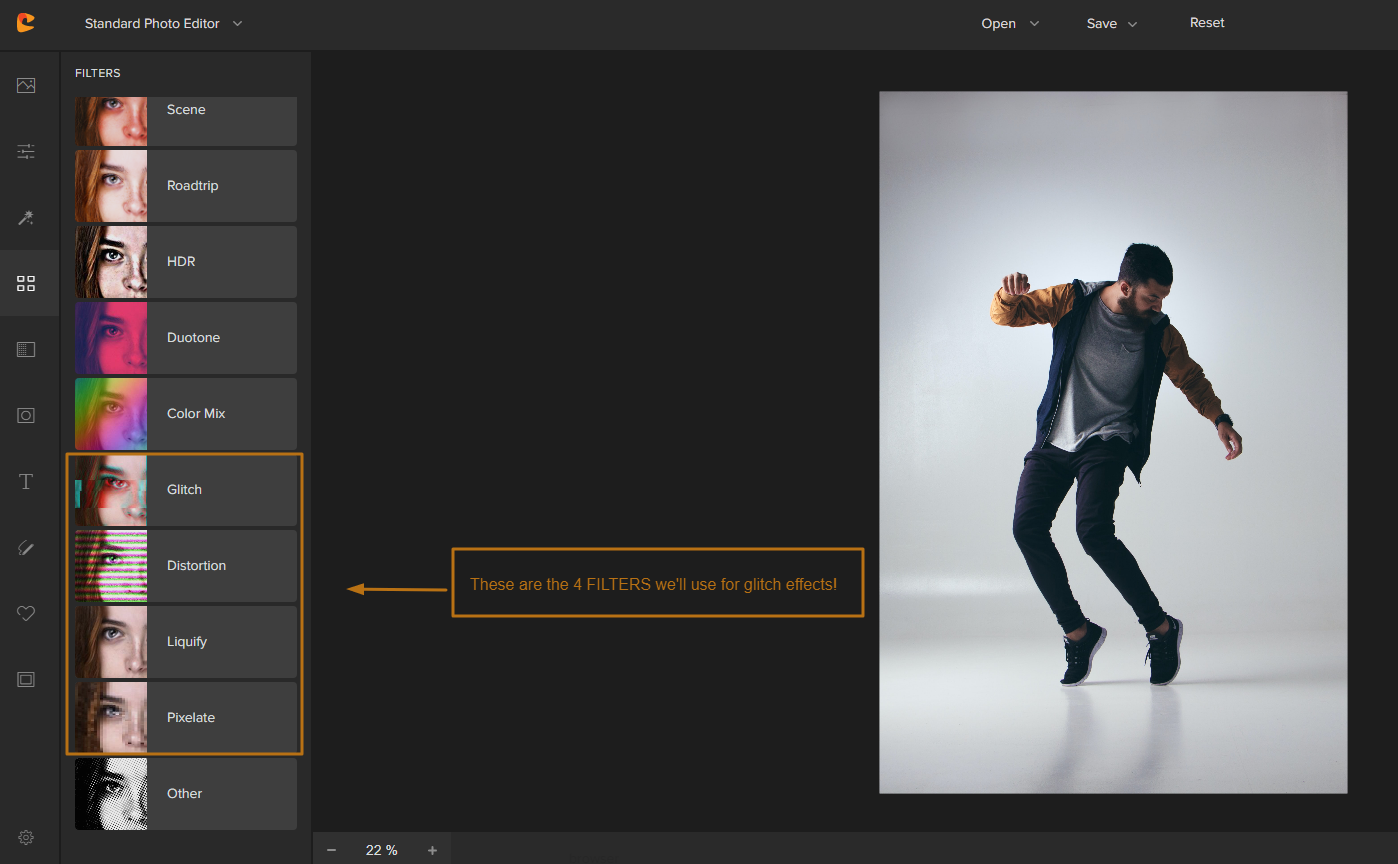
Task: Open the image manager sidebar icon
Action: click(x=26, y=86)
